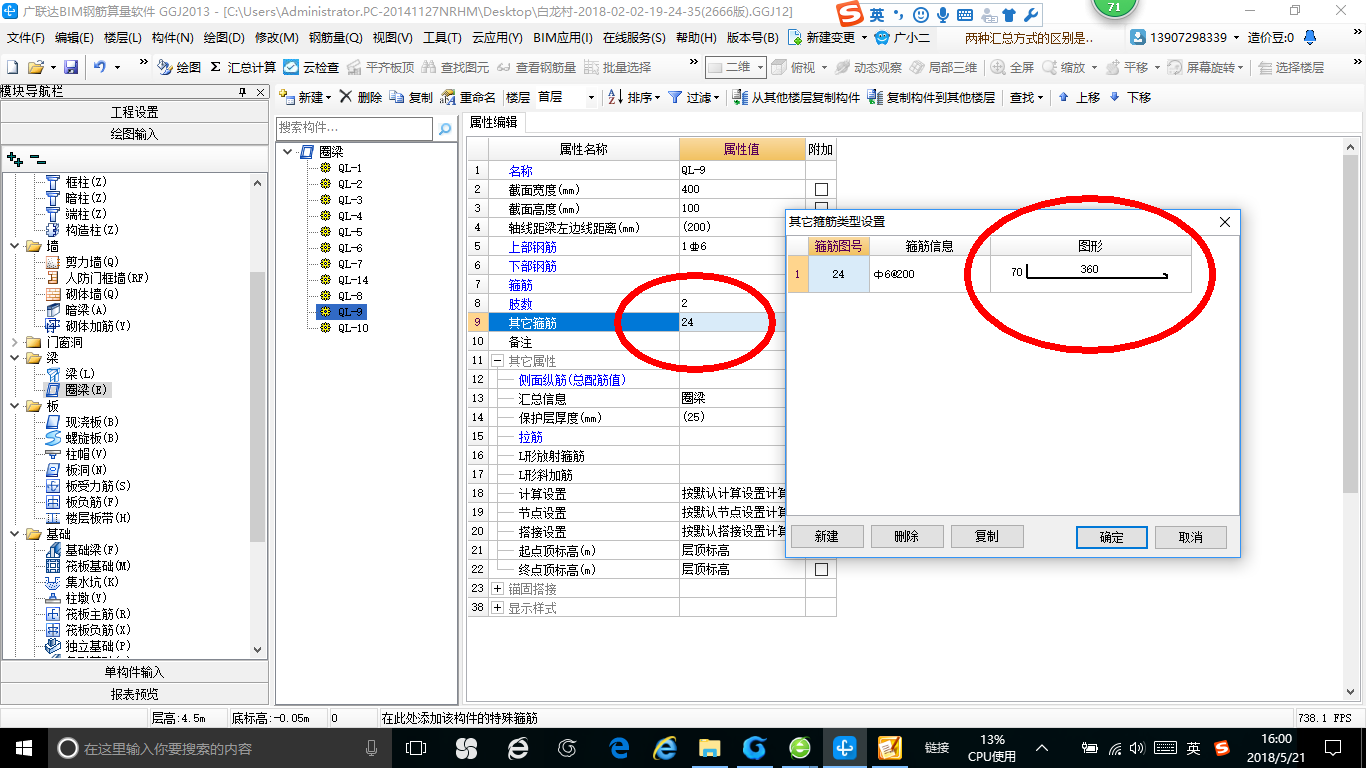Collapse the 墙 folder in tree
Screen dimensions: 1366x768
(14, 246)
